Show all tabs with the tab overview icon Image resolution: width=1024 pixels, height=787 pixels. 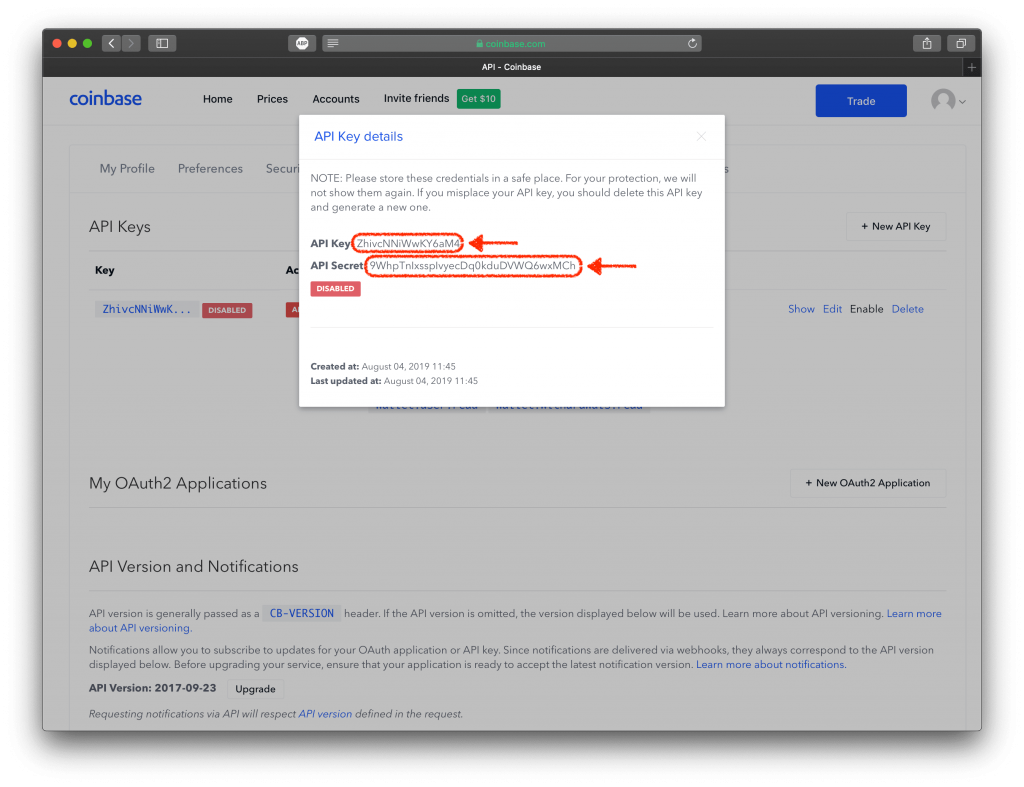tap(961, 43)
